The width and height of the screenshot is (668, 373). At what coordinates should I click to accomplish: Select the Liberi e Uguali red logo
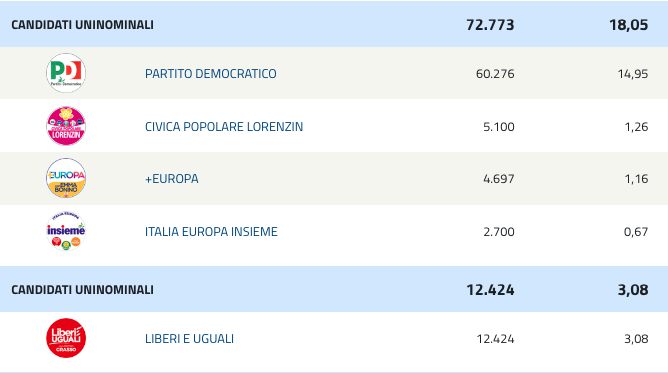coord(66,338)
